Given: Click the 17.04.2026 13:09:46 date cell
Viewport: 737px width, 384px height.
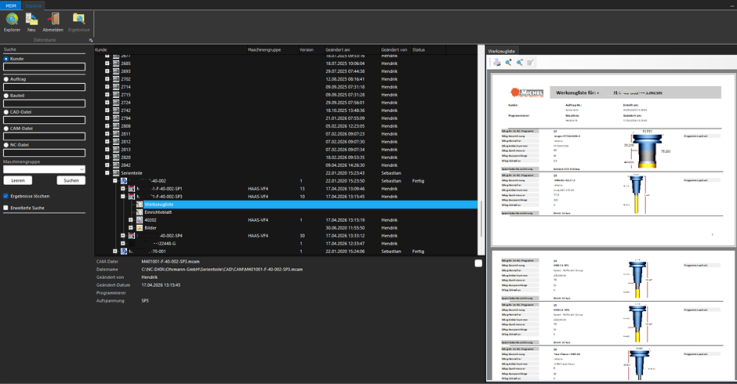Looking at the screenshot, I should click(x=345, y=188).
